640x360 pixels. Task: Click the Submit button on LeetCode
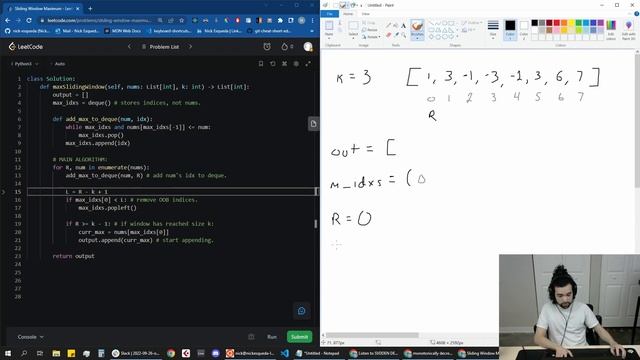tap(300, 337)
